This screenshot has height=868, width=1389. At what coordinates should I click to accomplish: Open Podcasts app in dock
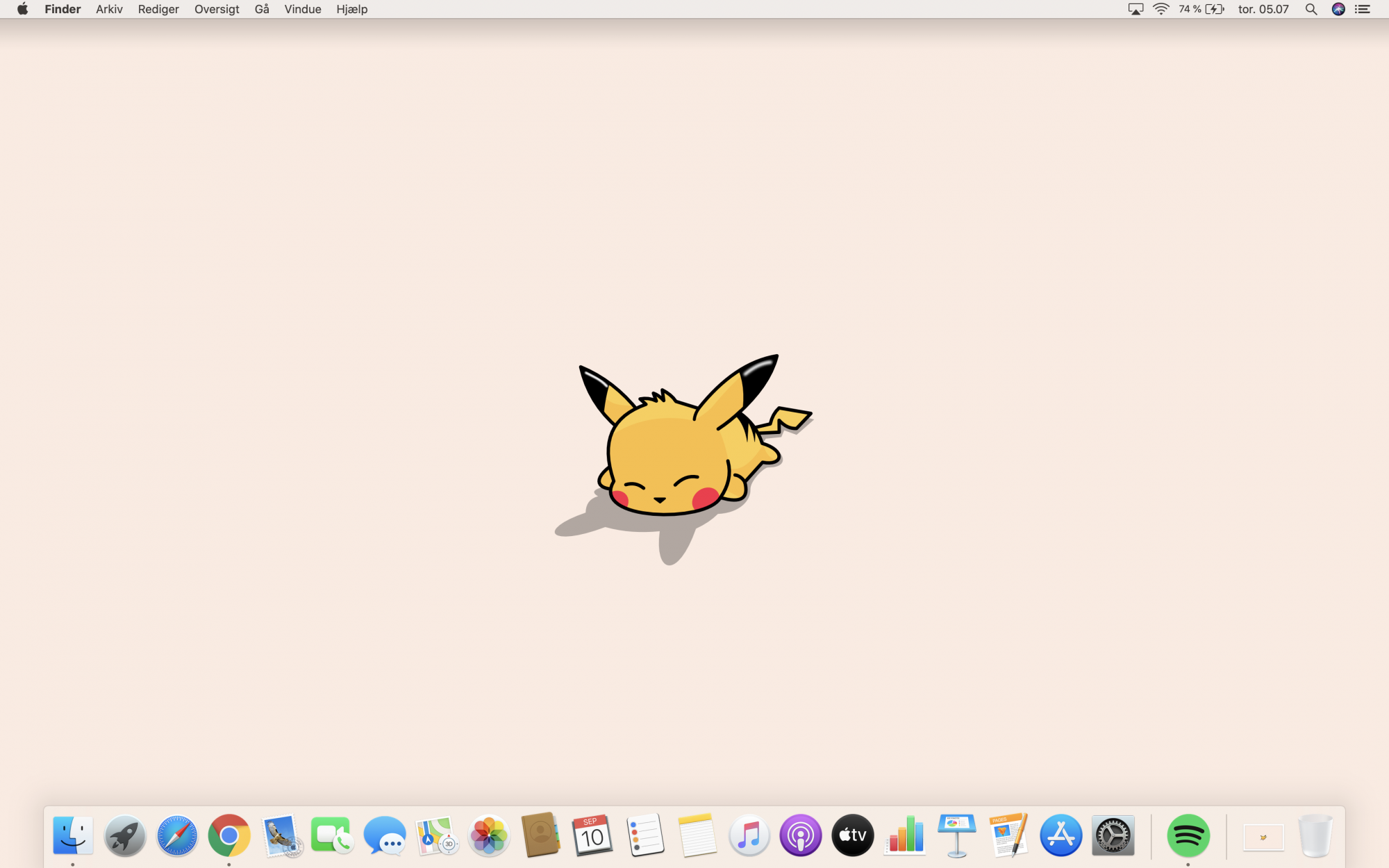pos(800,835)
